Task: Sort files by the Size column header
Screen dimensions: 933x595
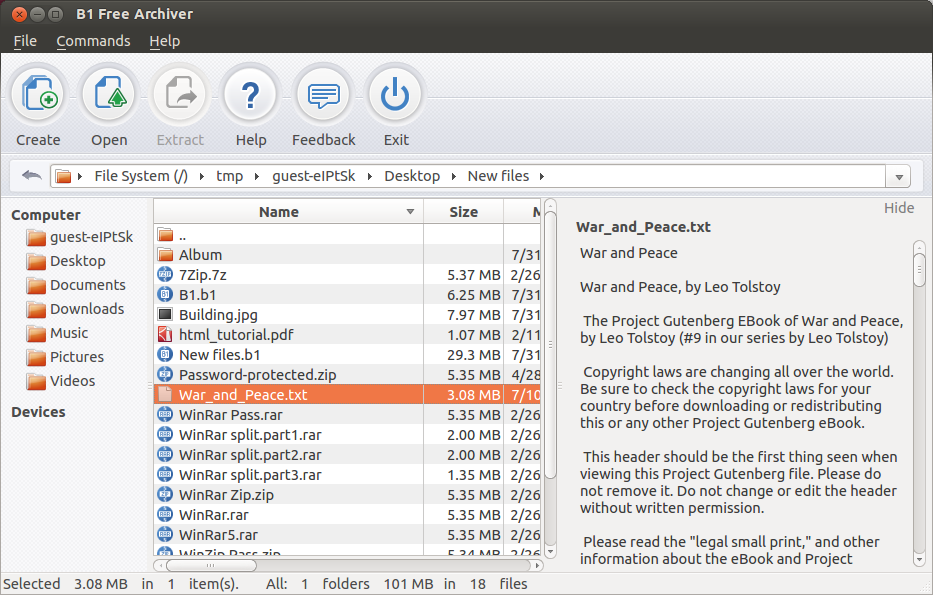Action: [x=464, y=212]
